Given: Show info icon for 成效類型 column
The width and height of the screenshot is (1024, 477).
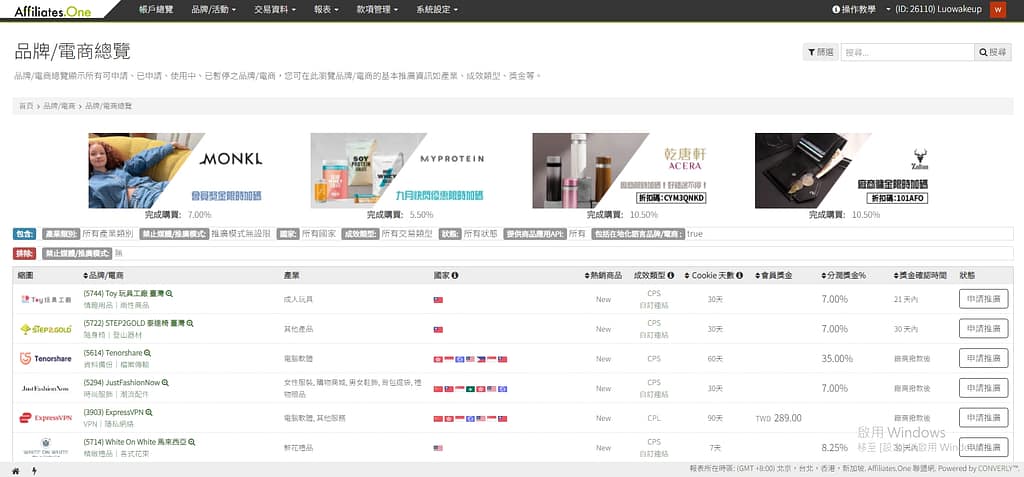Looking at the screenshot, I should [671, 276].
